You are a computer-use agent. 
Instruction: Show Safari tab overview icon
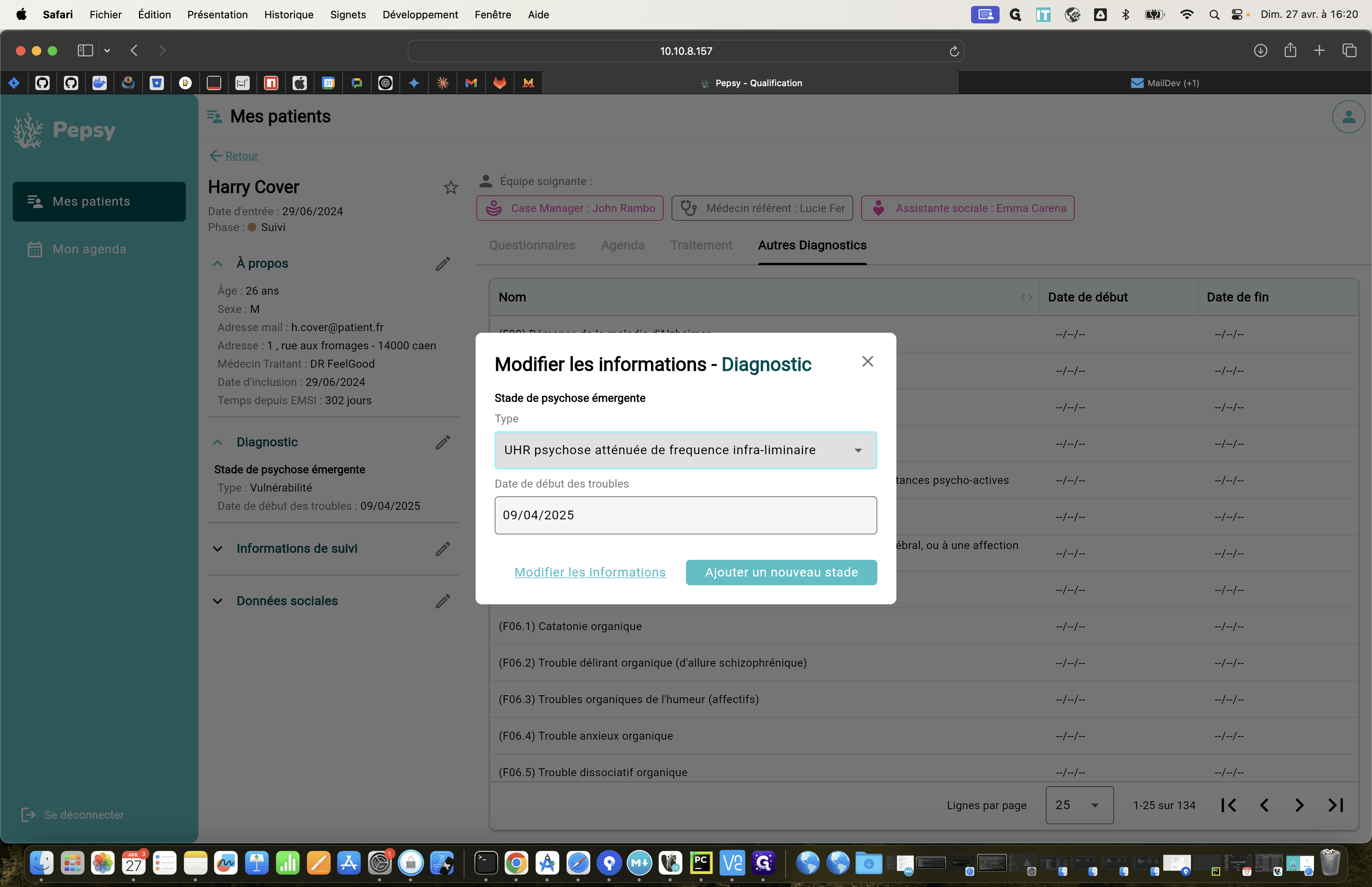click(1349, 51)
